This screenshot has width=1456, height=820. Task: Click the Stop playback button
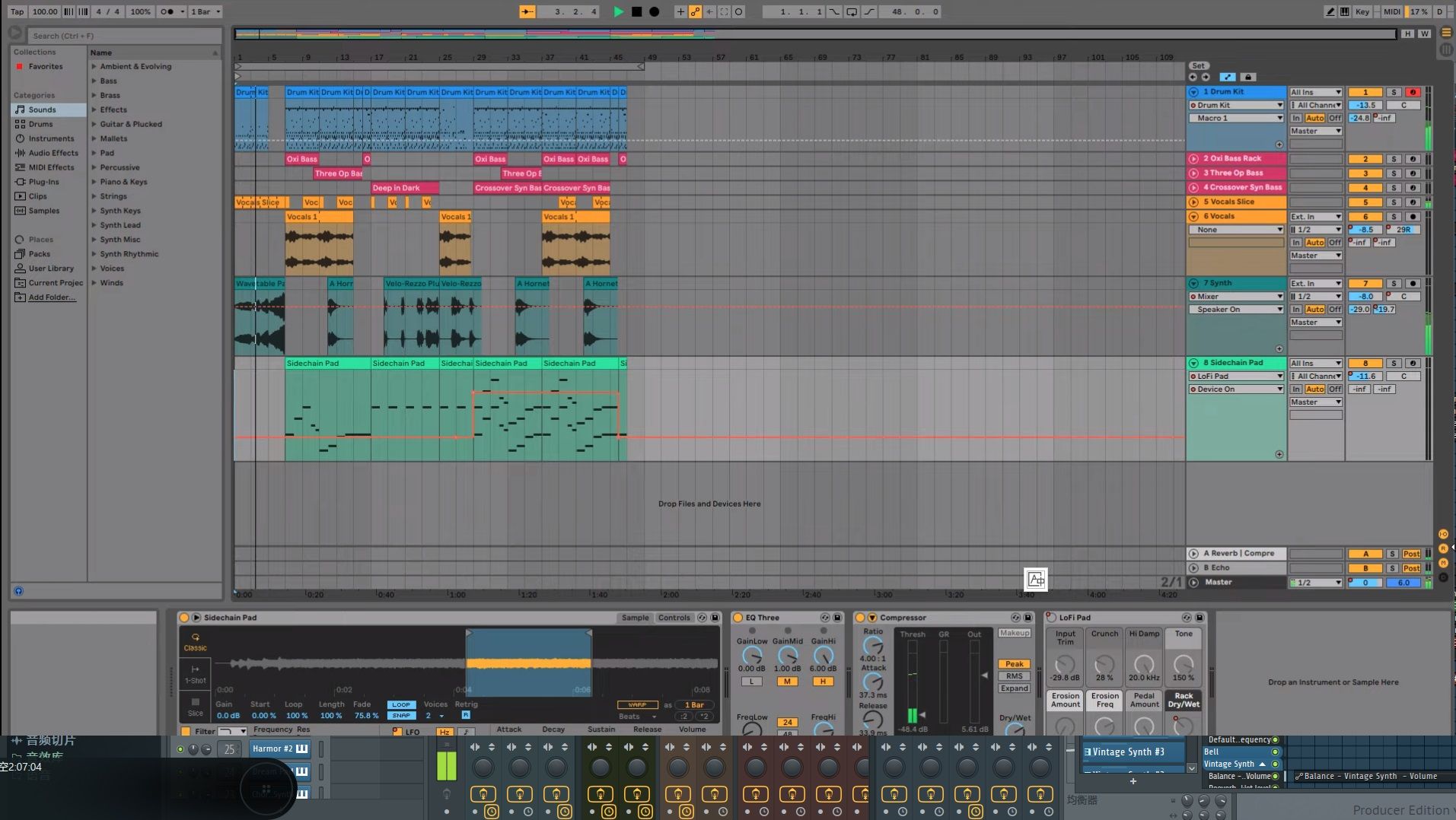point(636,11)
